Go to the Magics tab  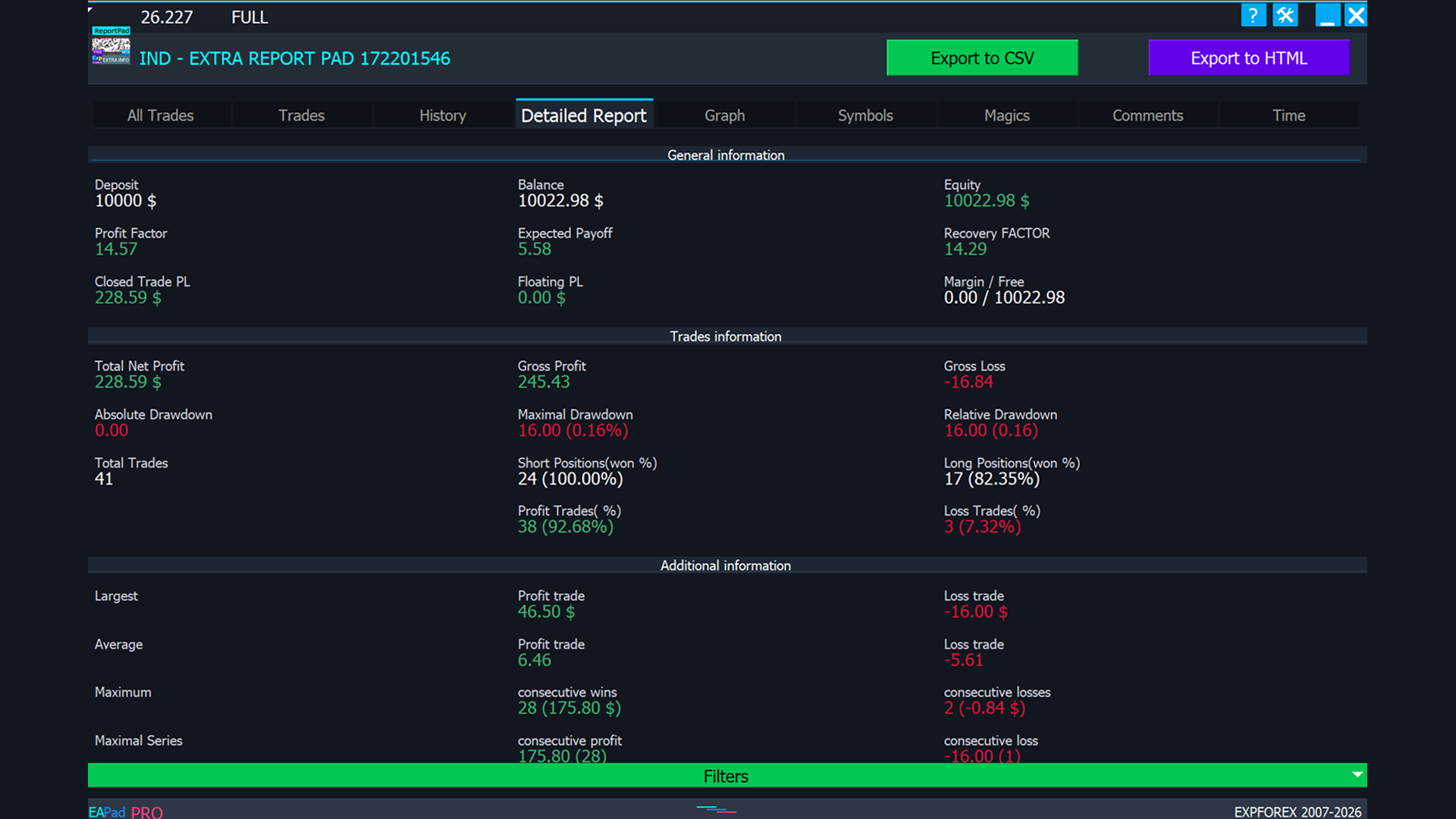(x=1006, y=115)
